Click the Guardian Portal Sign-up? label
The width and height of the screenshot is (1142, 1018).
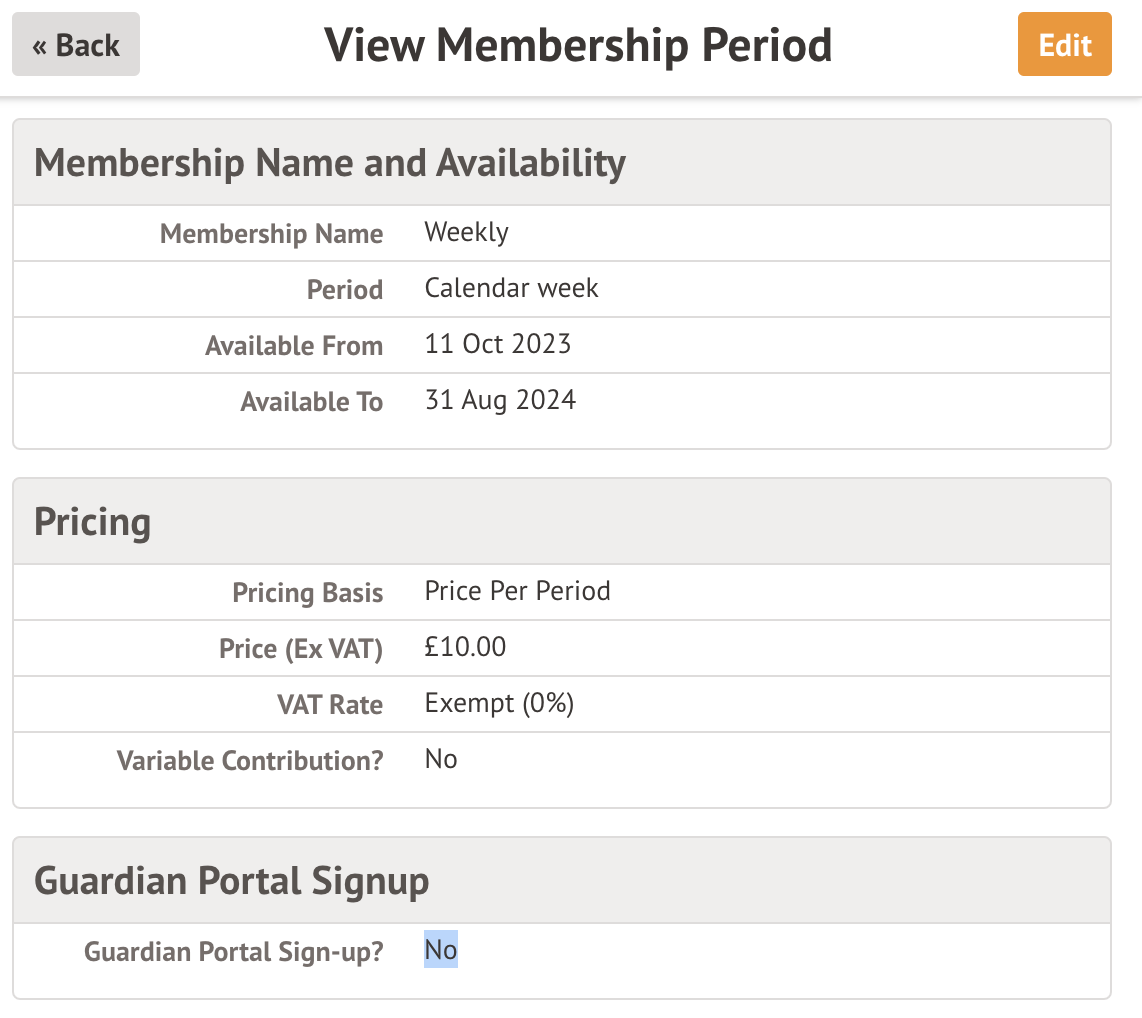pyautogui.click(x=233, y=951)
